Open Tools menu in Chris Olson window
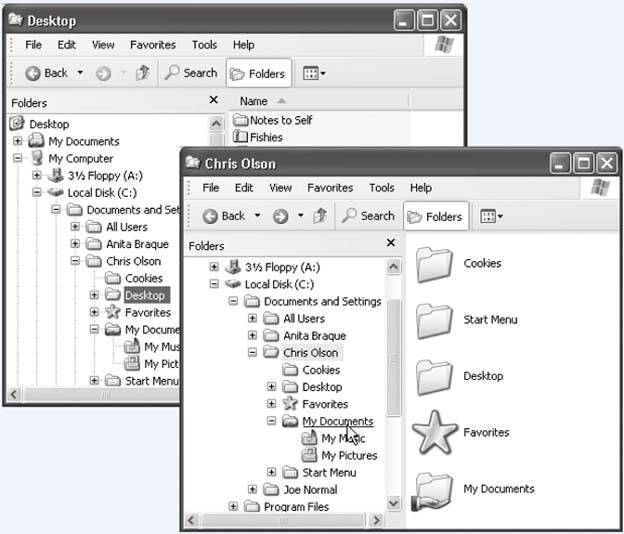The image size is (624, 534). tap(381, 188)
